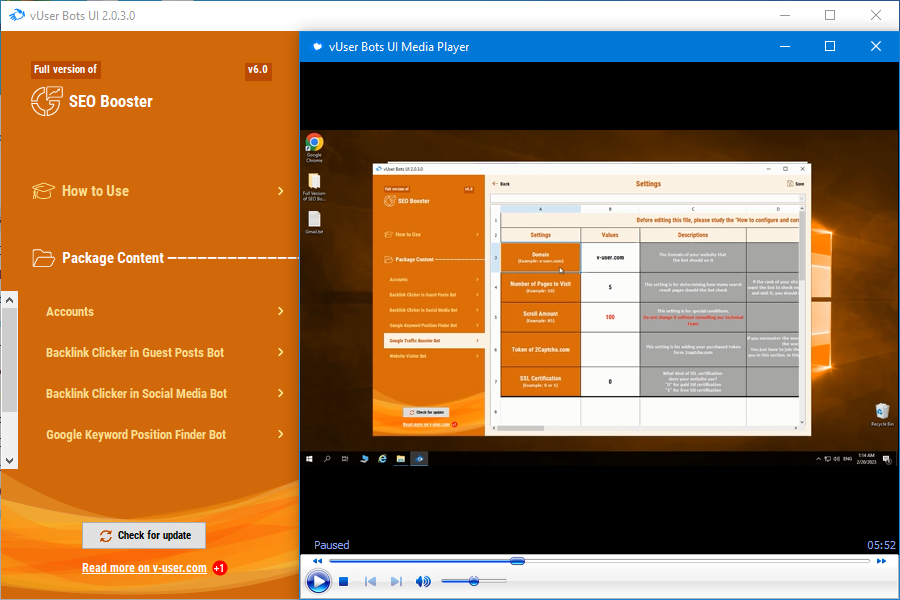The height and width of the screenshot is (600, 900).
Task: Click the How to Use graduation cap icon
Action: point(43,191)
